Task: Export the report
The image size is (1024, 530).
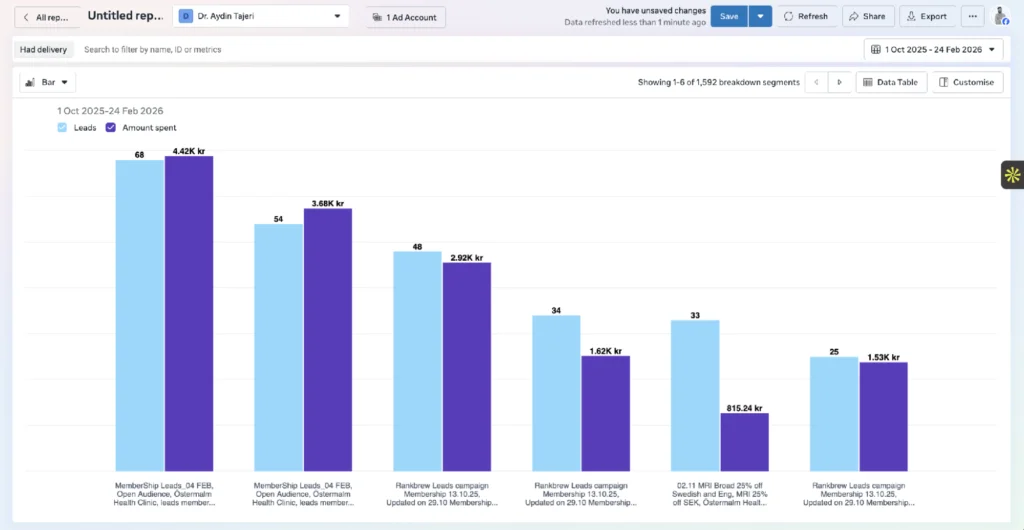Action: click(927, 16)
